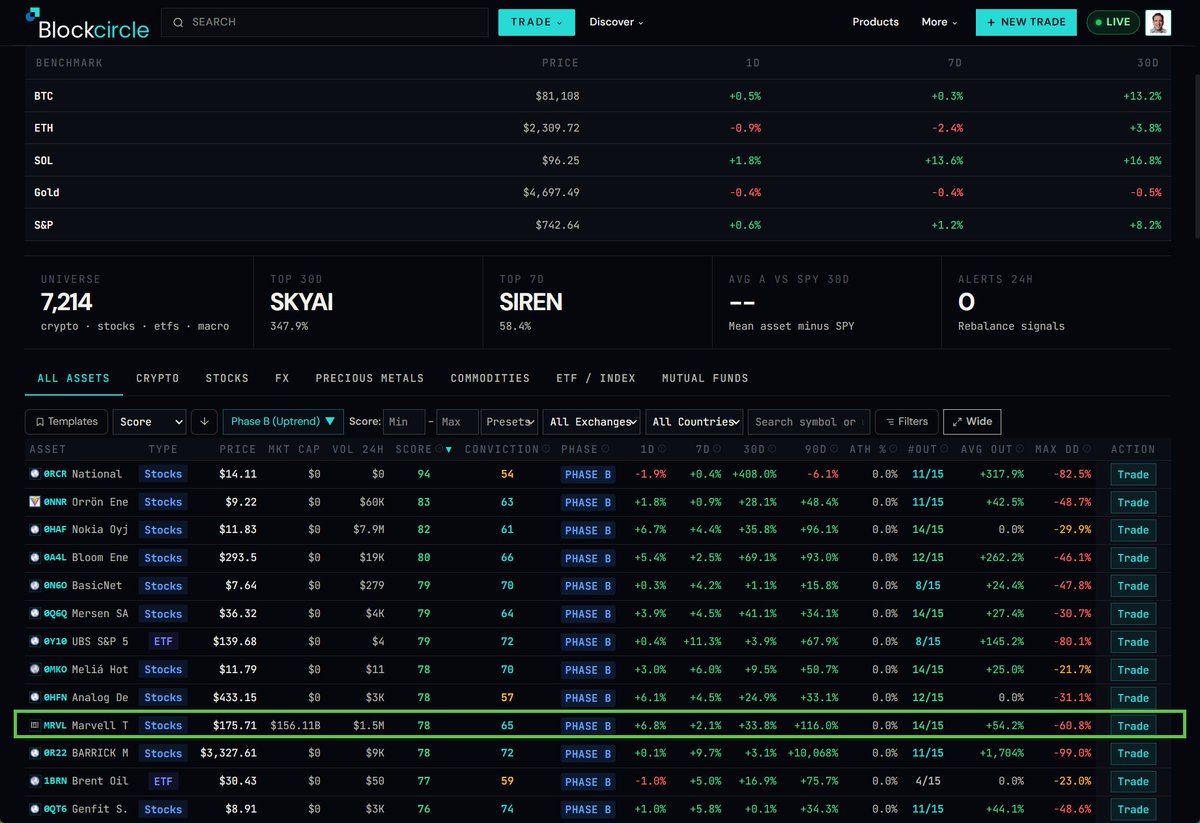
Task: Click the 1BRN Brent Oil asset icon
Action: pyautogui.click(x=35, y=781)
